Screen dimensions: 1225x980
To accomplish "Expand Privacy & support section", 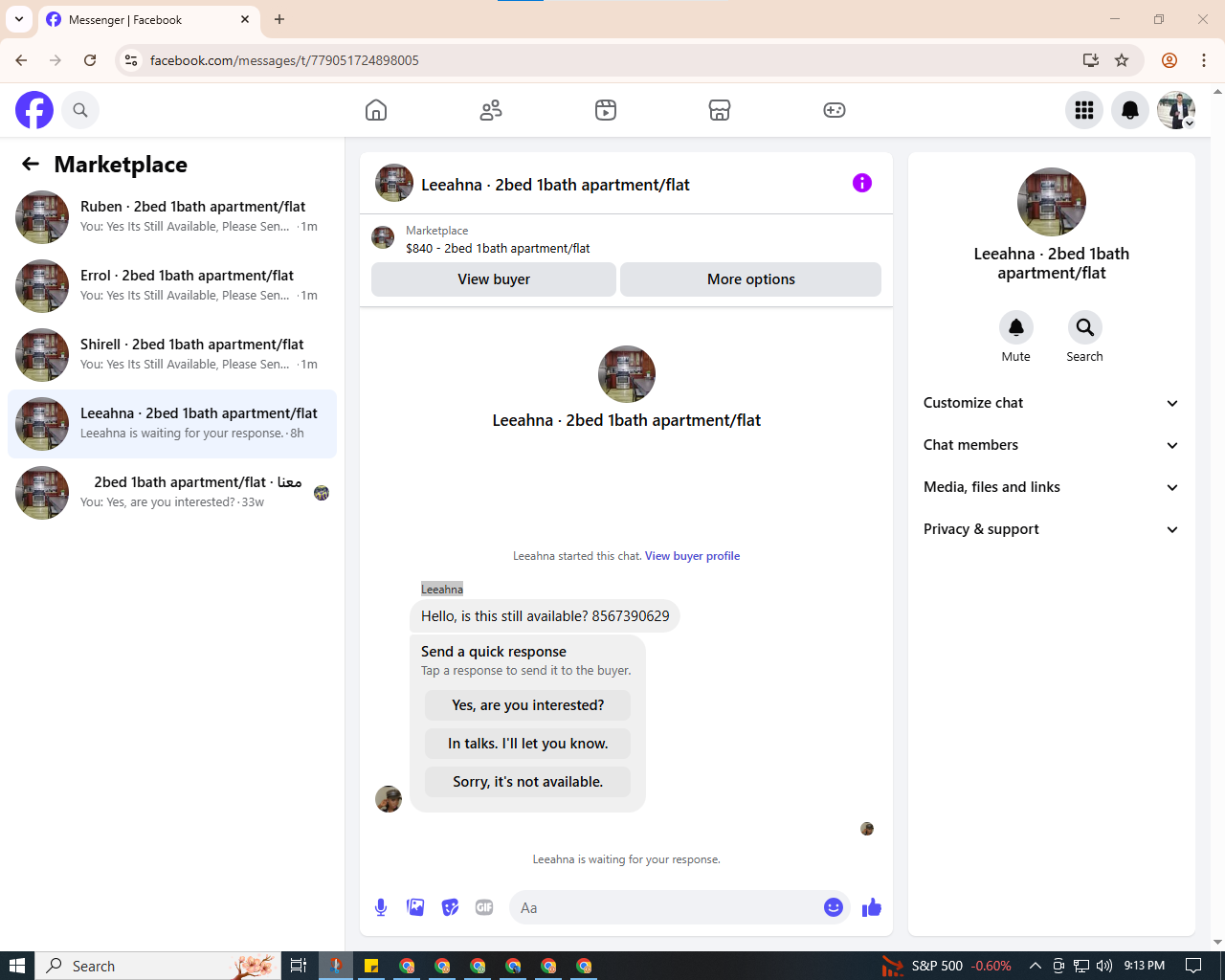I will 1051,529.
